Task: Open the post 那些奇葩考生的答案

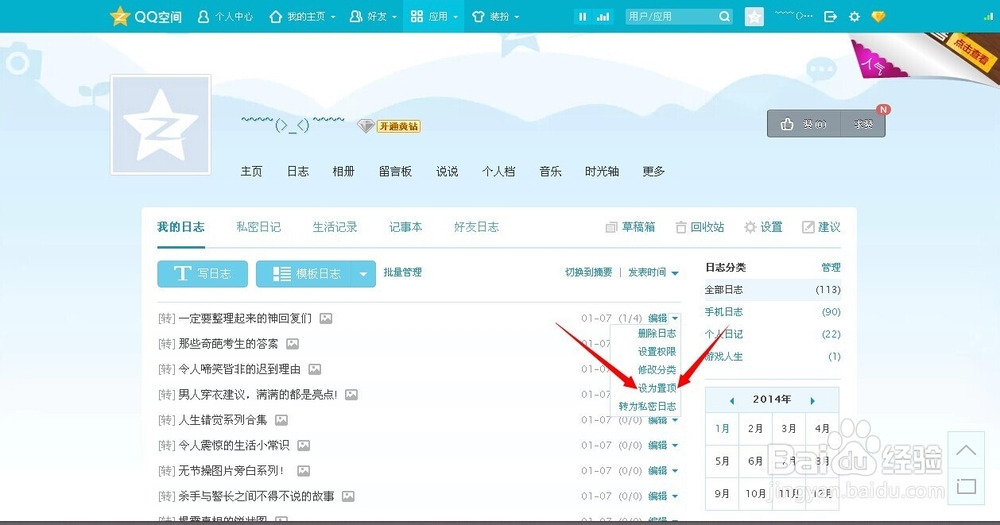Action: point(228,344)
